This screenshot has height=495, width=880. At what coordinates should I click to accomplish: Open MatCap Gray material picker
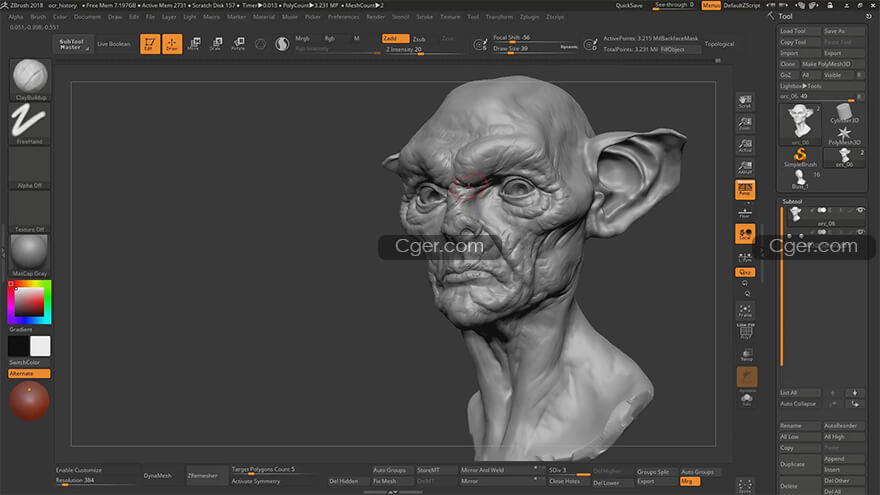(x=30, y=255)
